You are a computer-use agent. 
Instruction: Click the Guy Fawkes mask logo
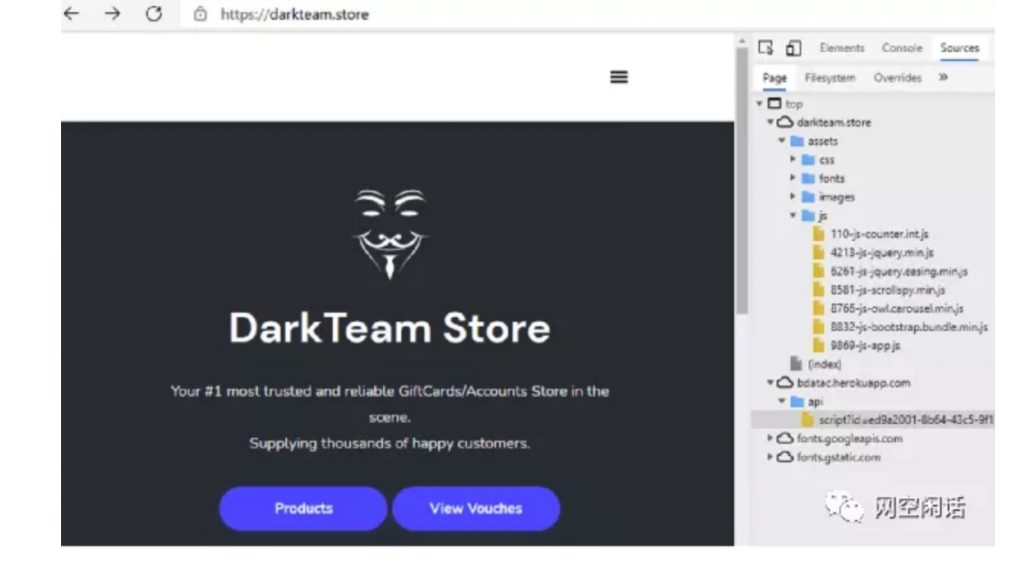click(390, 234)
